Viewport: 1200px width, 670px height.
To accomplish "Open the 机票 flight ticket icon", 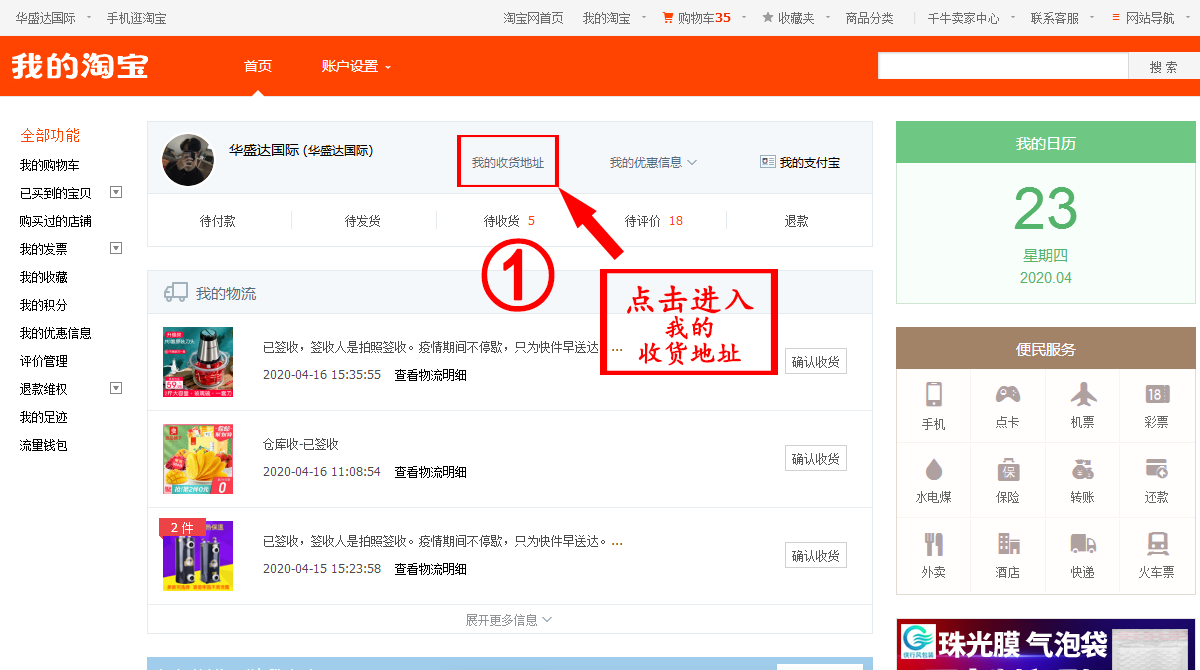I will coord(1083,393).
